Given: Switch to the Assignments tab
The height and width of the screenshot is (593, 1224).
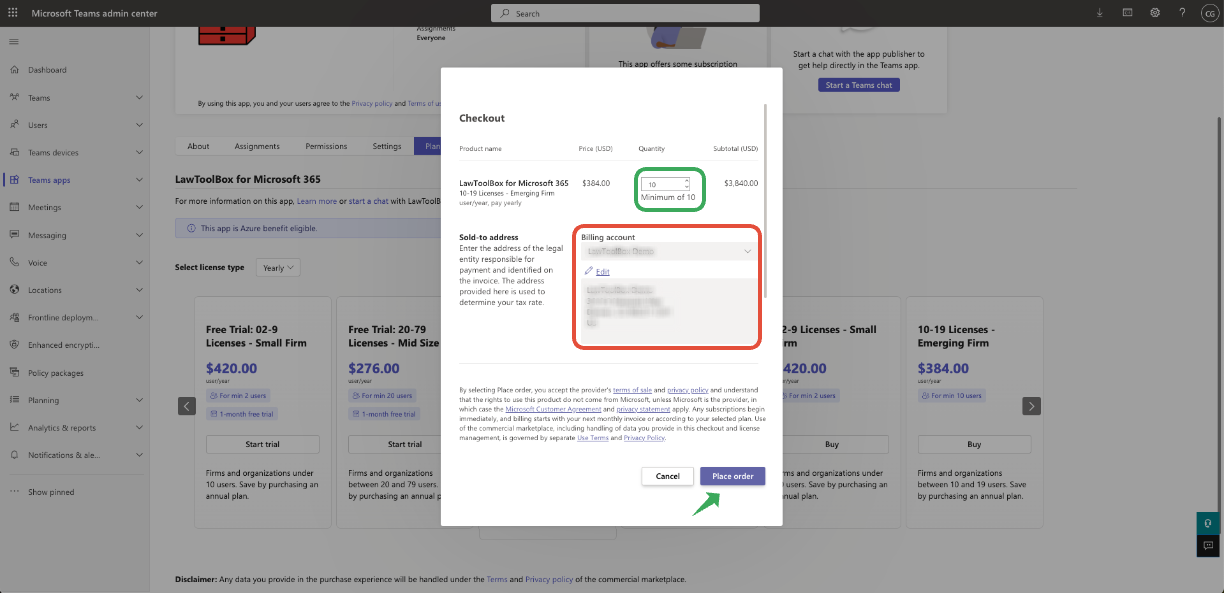Looking at the screenshot, I should click(x=257, y=146).
